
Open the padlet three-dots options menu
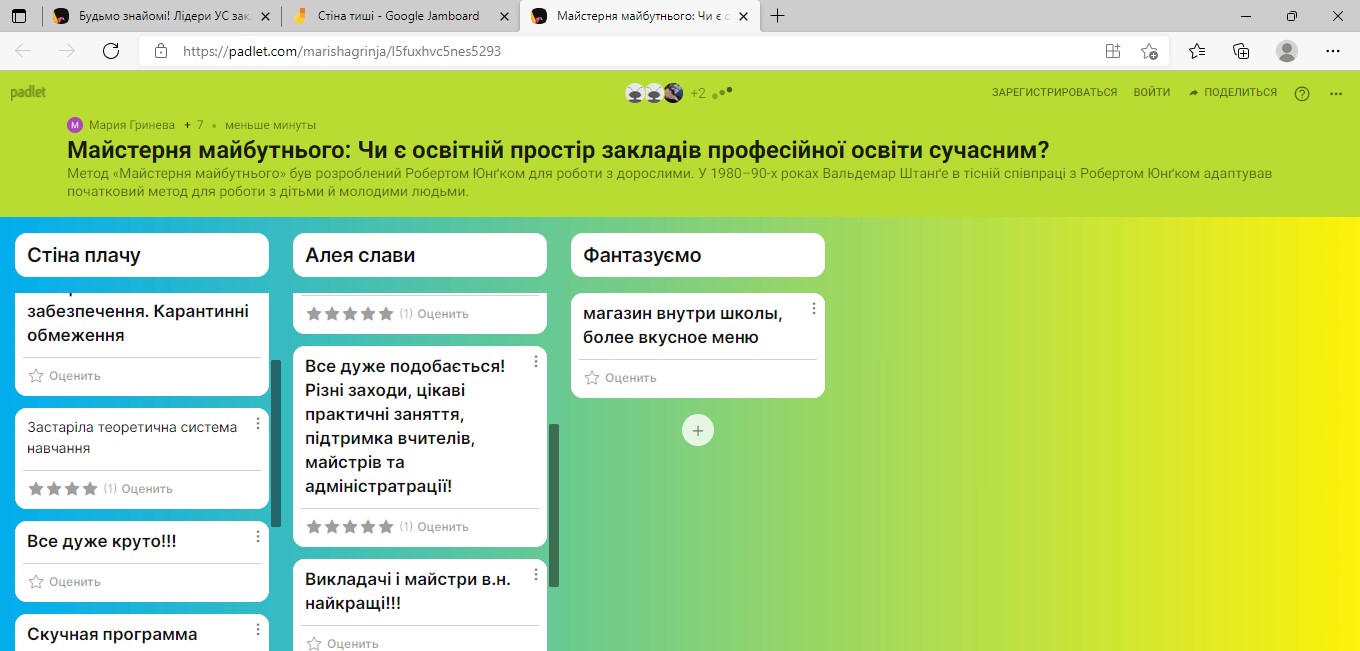[x=1336, y=93]
